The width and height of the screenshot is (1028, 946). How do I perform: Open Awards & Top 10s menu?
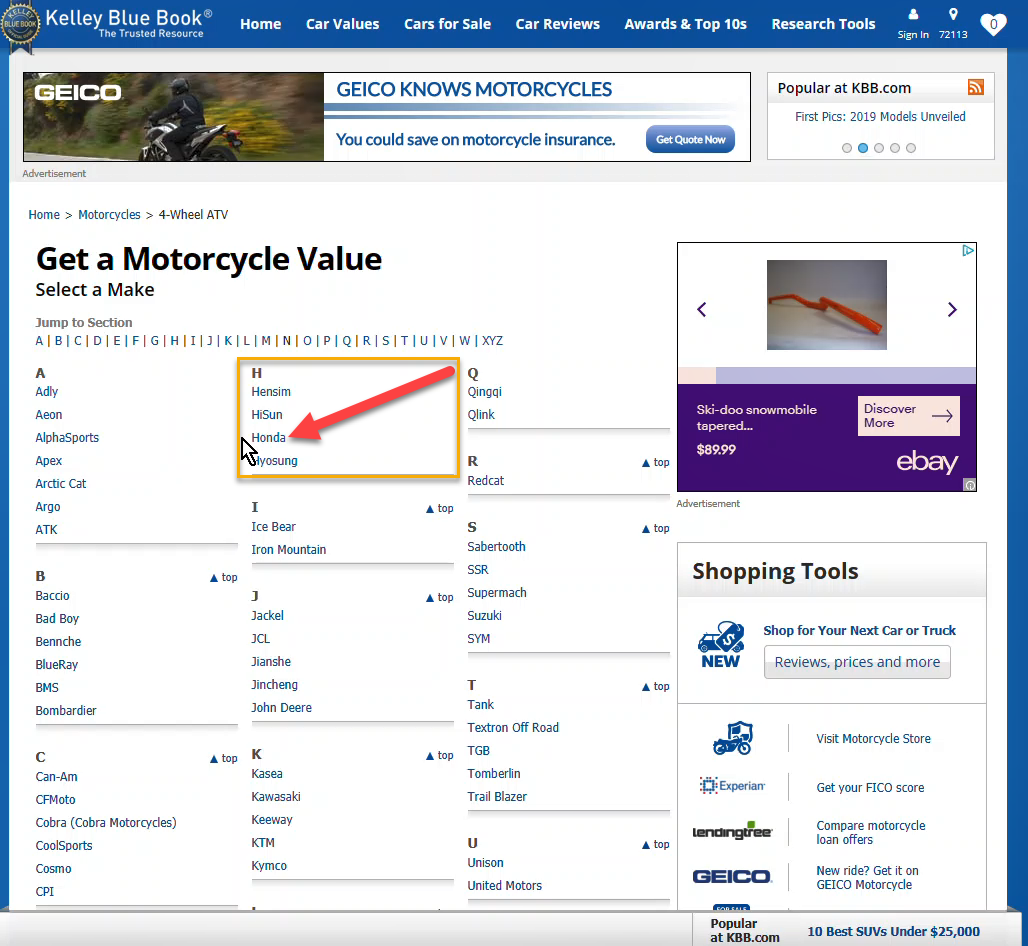click(685, 24)
